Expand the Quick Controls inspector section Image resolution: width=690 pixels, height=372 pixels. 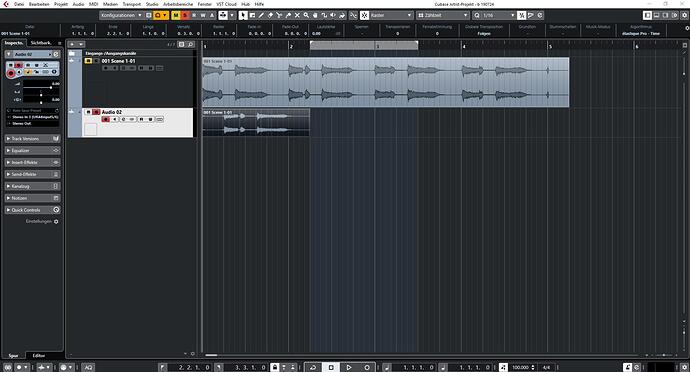coord(33,210)
